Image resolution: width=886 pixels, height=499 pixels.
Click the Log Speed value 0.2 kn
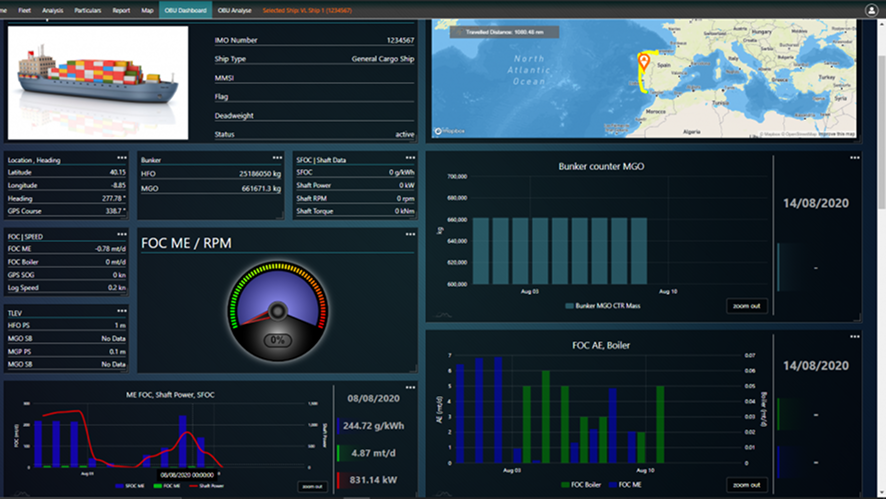tap(116, 288)
